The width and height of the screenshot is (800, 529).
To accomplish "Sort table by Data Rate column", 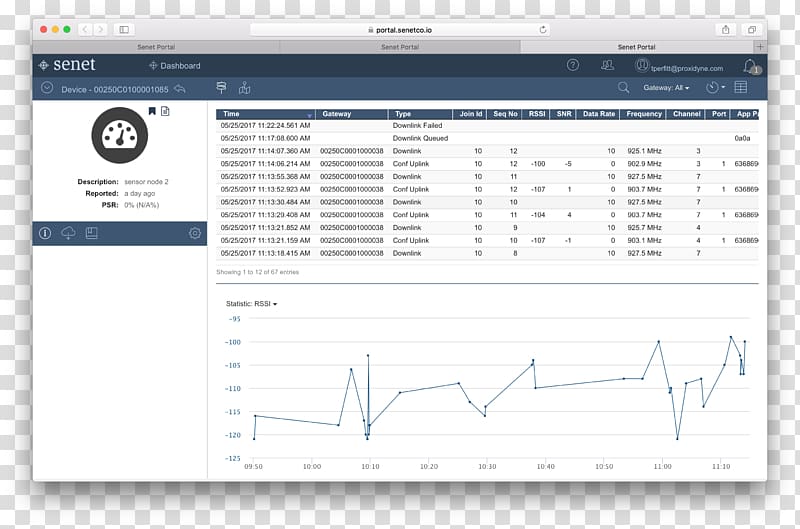I will tap(598, 114).
